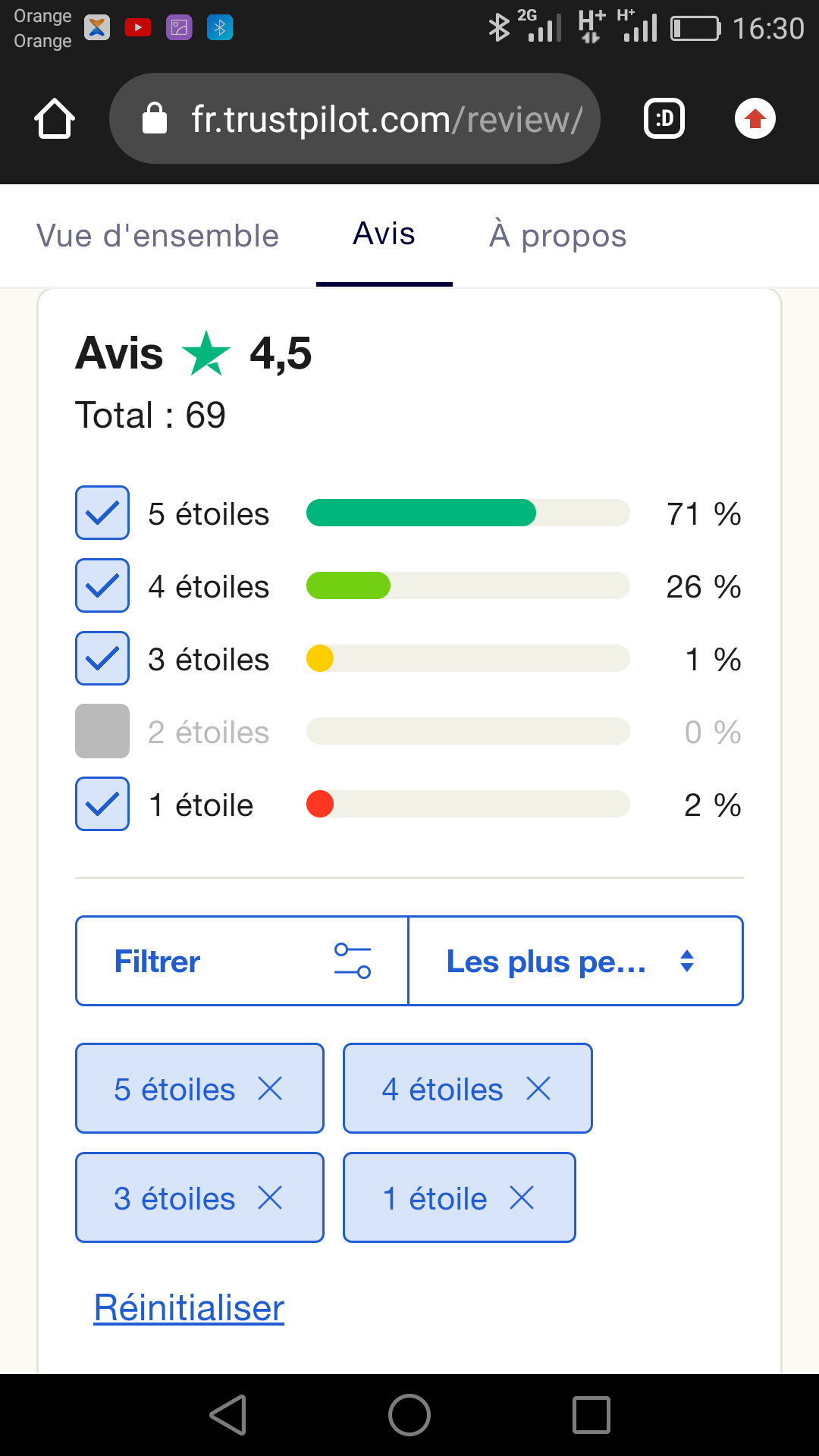Screen dimensions: 819x1456
Task: Uncheck the 4 étoiles checkbox
Action: [x=102, y=586]
